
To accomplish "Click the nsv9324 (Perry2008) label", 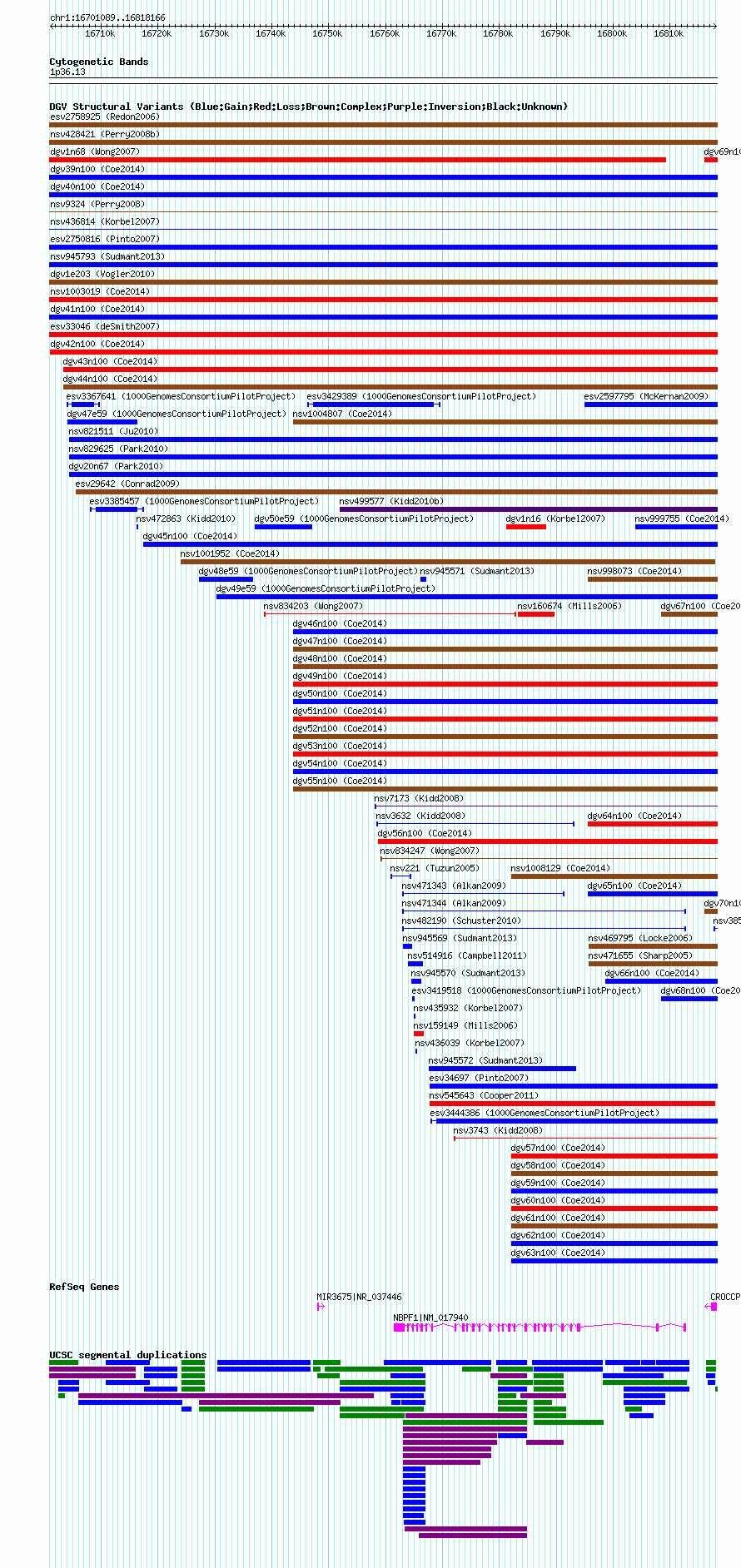I will pyautogui.click(x=97, y=204).
